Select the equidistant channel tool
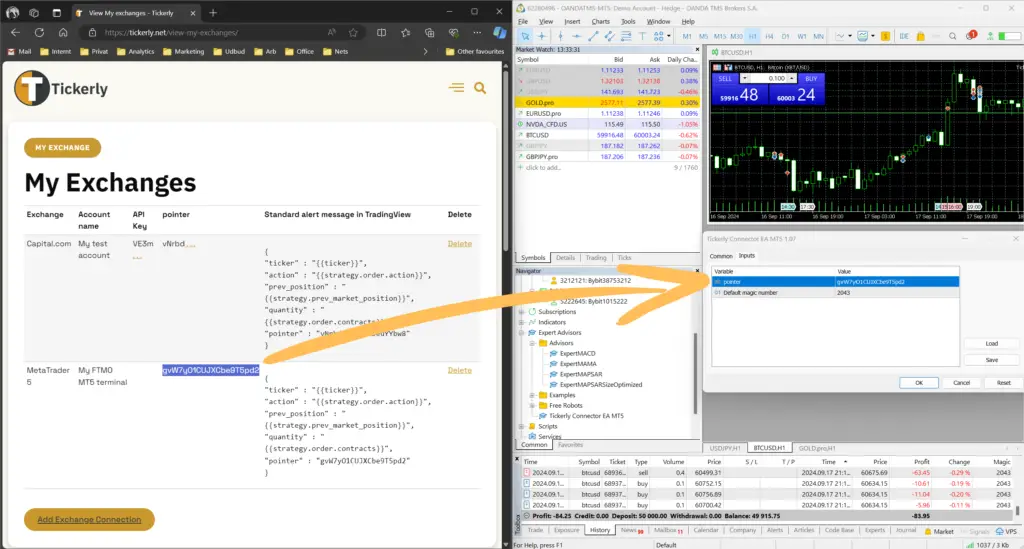The height and width of the screenshot is (549, 1024). (x=609, y=36)
